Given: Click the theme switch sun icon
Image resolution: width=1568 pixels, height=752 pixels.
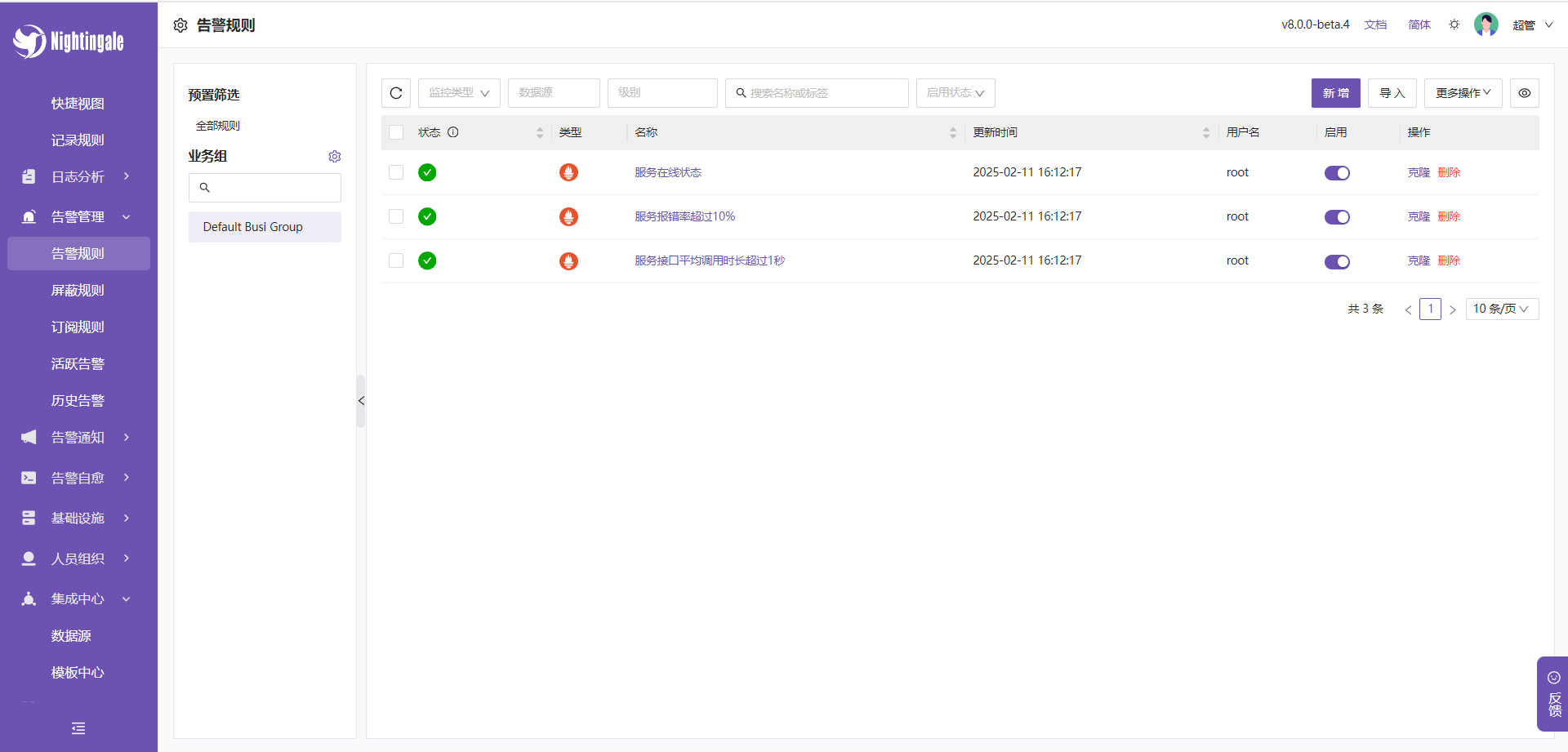Looking at the screenshot, I should pyautogui.click(x=1454, y=24).
